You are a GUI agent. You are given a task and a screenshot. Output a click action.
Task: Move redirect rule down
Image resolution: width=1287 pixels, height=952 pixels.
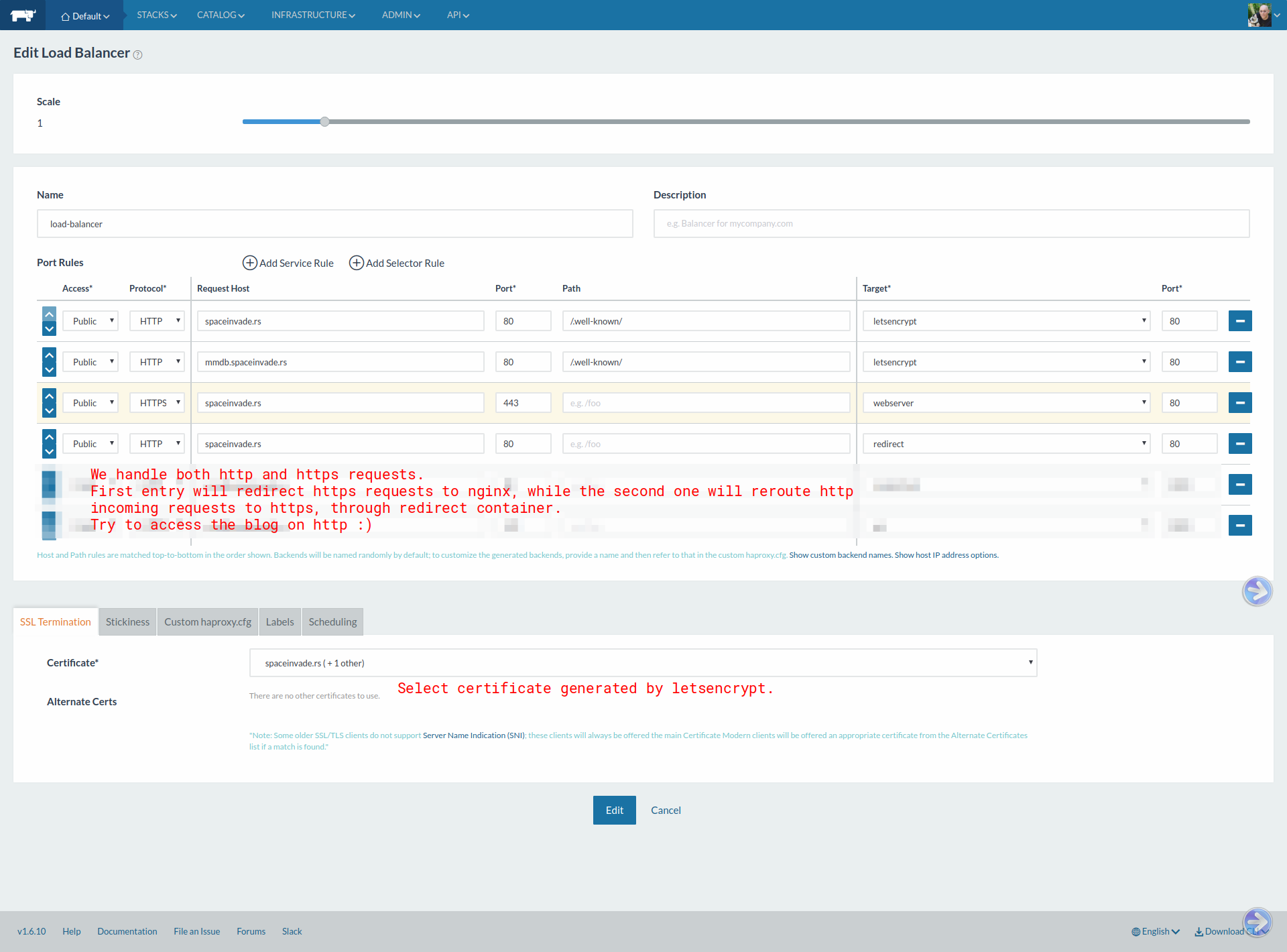49,451
